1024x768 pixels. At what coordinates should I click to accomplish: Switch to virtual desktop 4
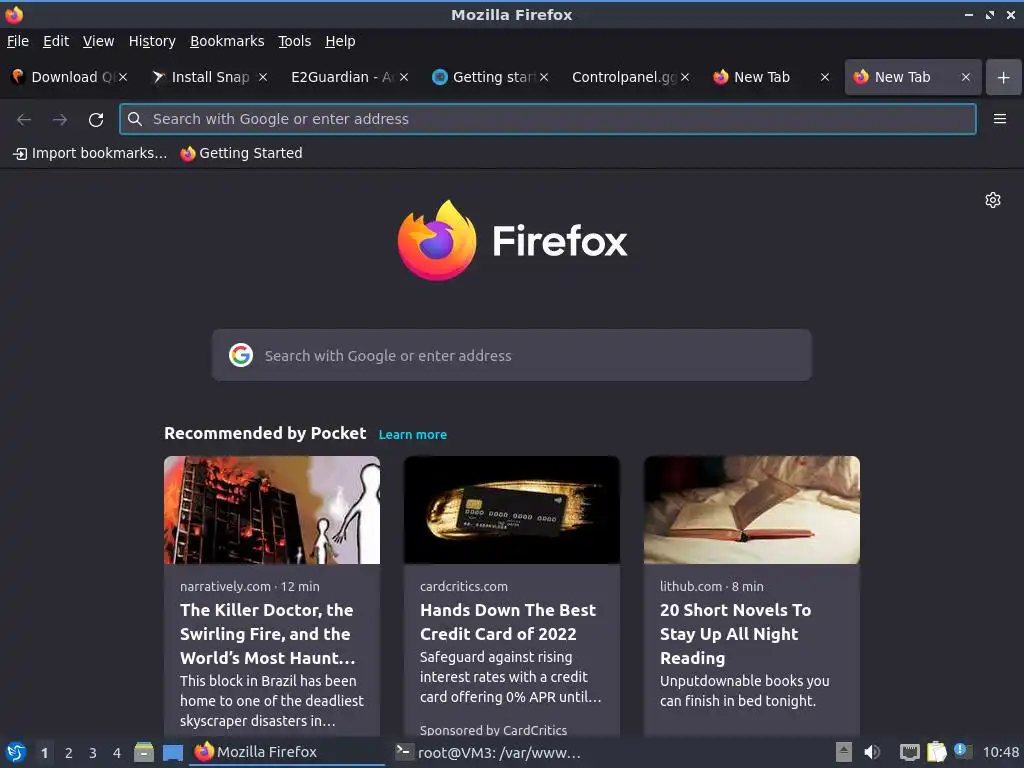(117, 753)
